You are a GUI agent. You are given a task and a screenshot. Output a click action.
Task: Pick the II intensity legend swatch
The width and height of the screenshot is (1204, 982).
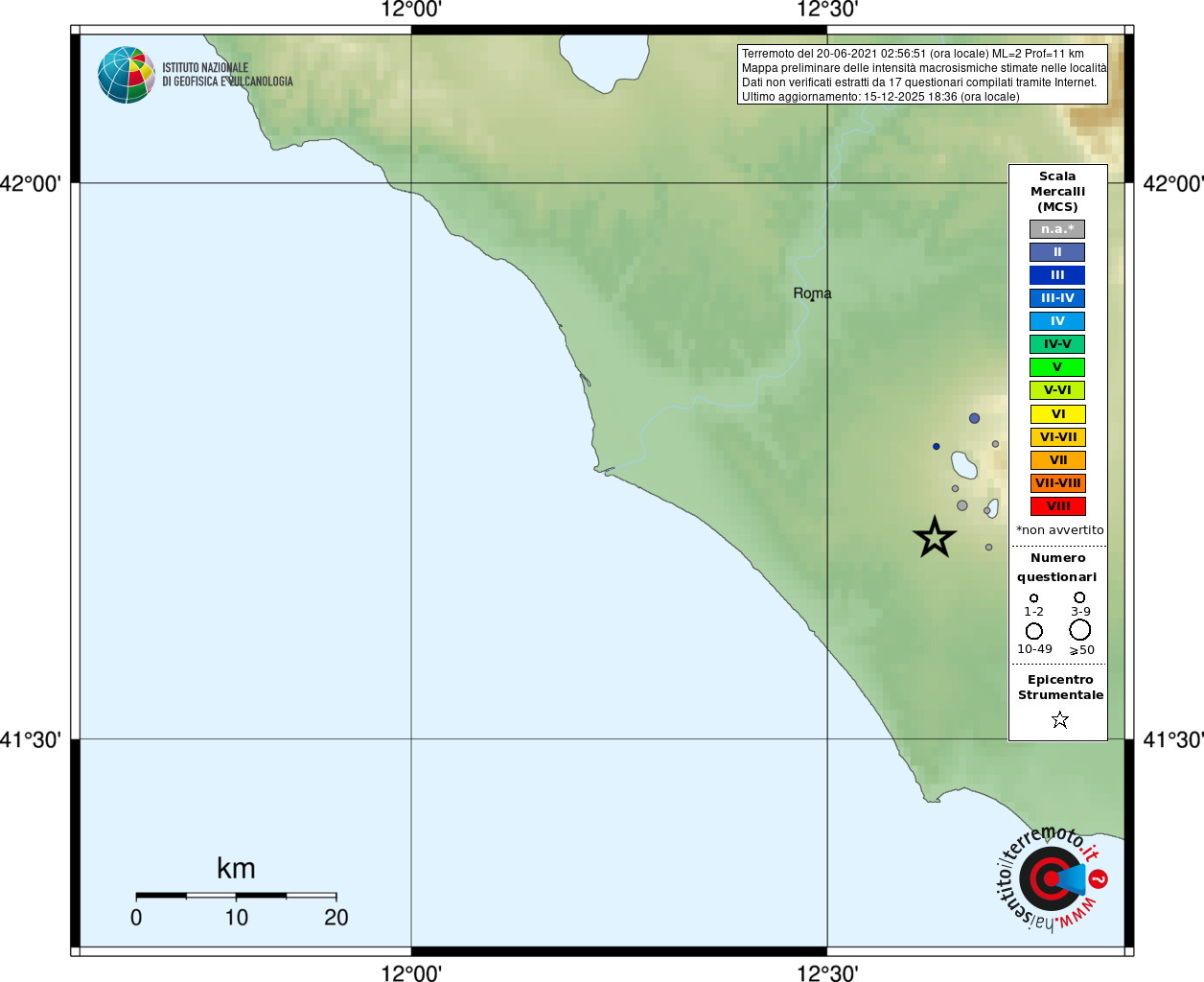tap(1057, 252)
